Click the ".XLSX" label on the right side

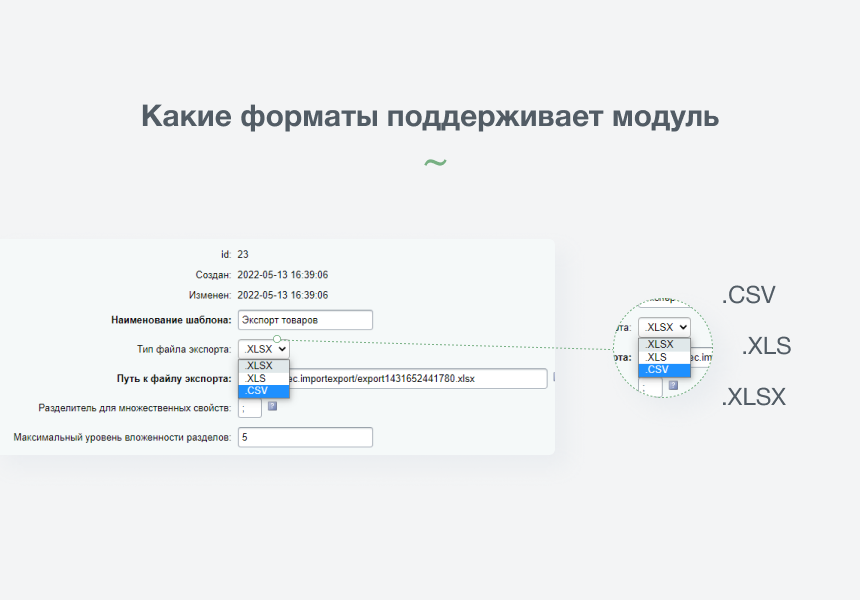click(x=754, y=397)
